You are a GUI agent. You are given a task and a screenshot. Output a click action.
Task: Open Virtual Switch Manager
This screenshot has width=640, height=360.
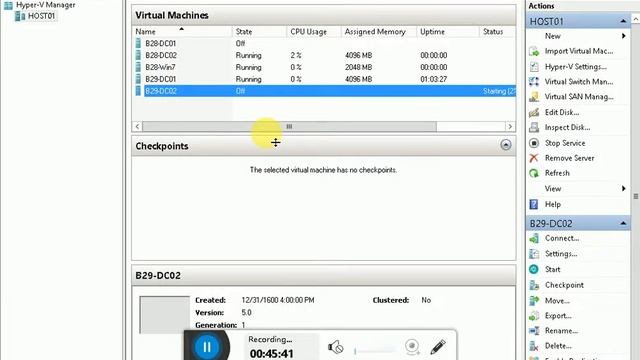pyautogui.click(x=578, y=82)
